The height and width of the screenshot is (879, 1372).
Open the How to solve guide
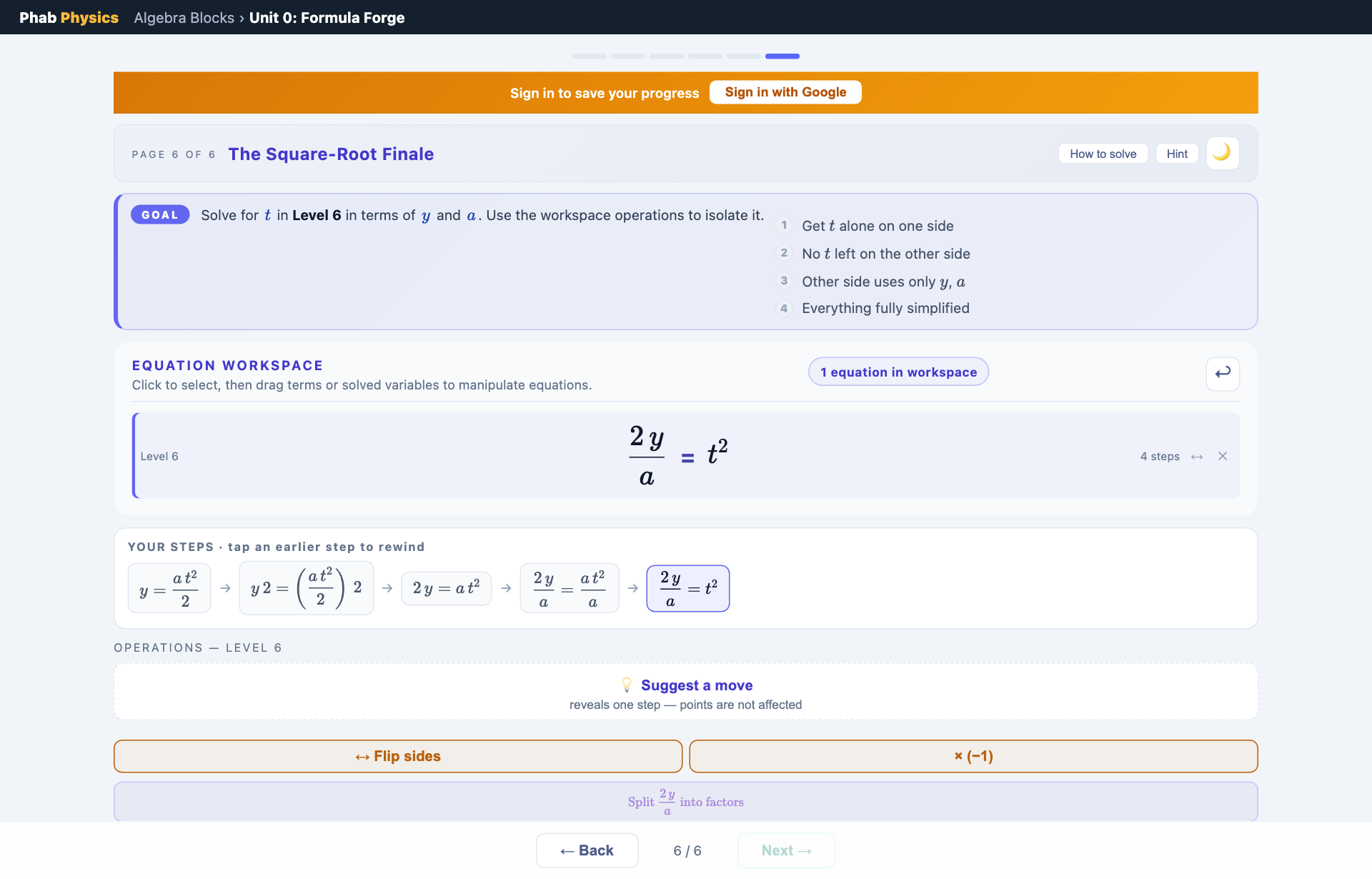click(x=1103, y=154)
